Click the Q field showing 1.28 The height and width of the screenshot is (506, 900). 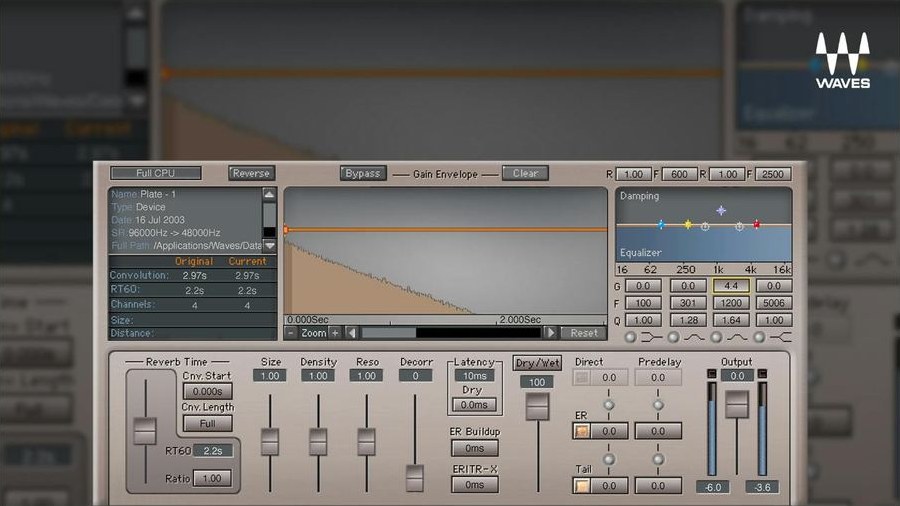click(688, 320)
